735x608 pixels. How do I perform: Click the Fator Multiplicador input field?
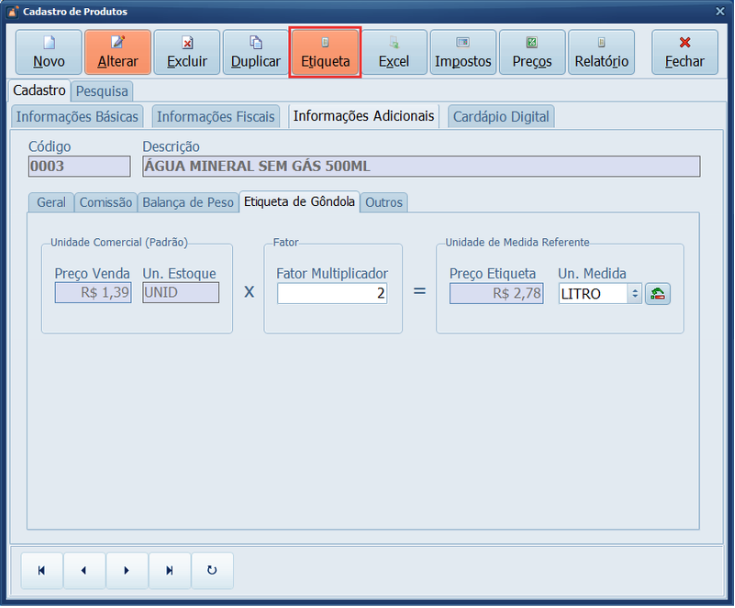pyautogui.click(x=332, y=294)
